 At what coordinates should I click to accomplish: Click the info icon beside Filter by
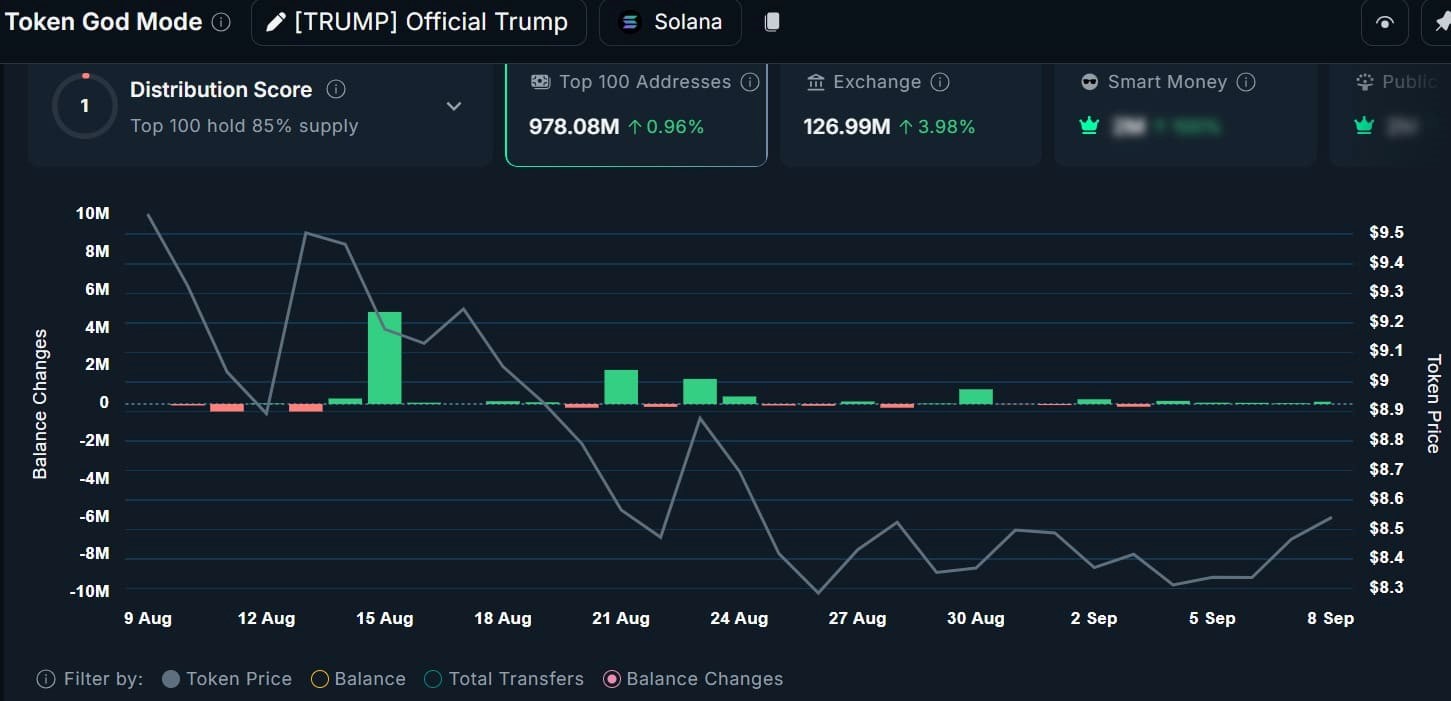[45, 679]
